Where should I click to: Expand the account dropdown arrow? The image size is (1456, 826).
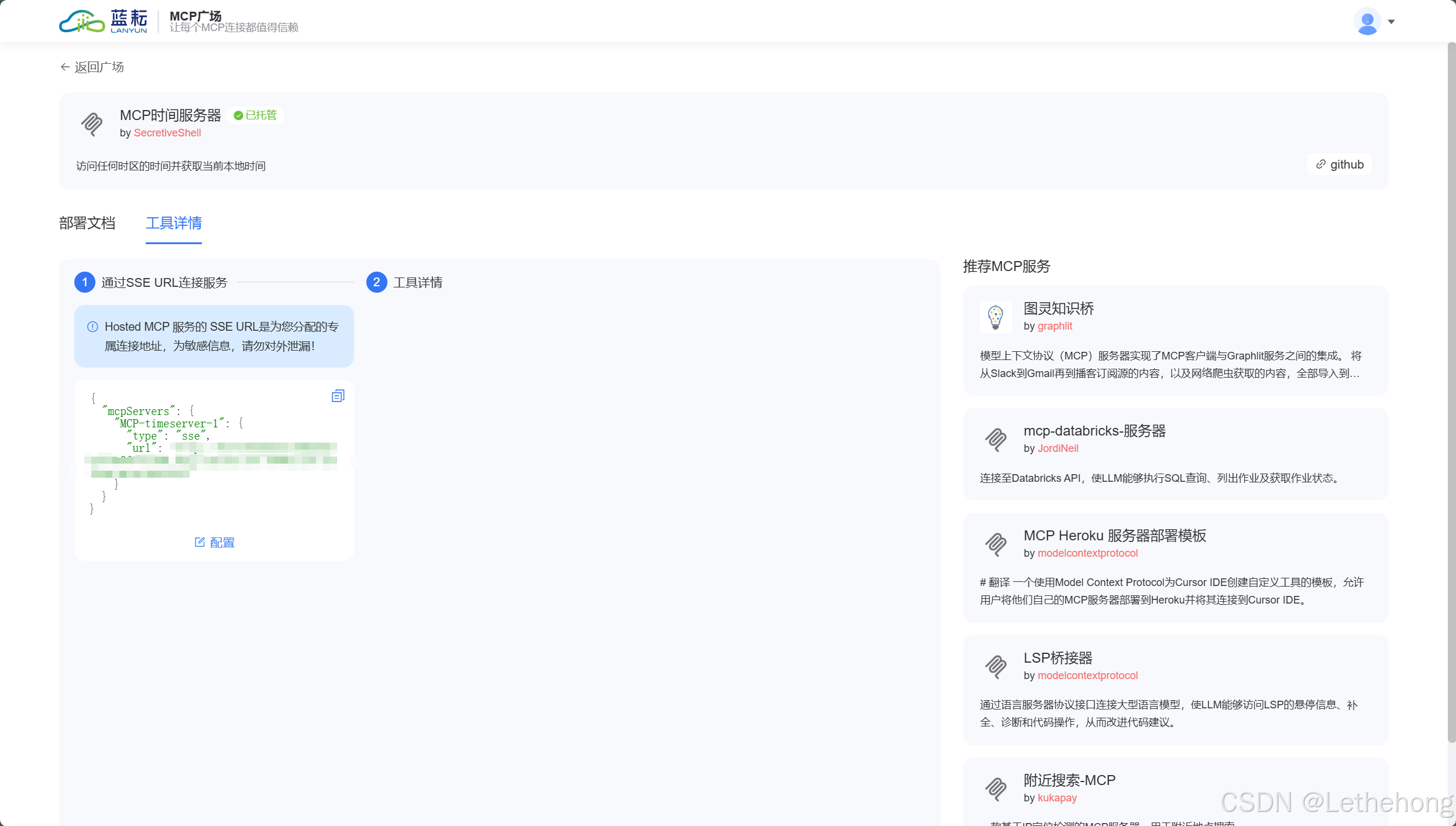[x=1392, y=22]
